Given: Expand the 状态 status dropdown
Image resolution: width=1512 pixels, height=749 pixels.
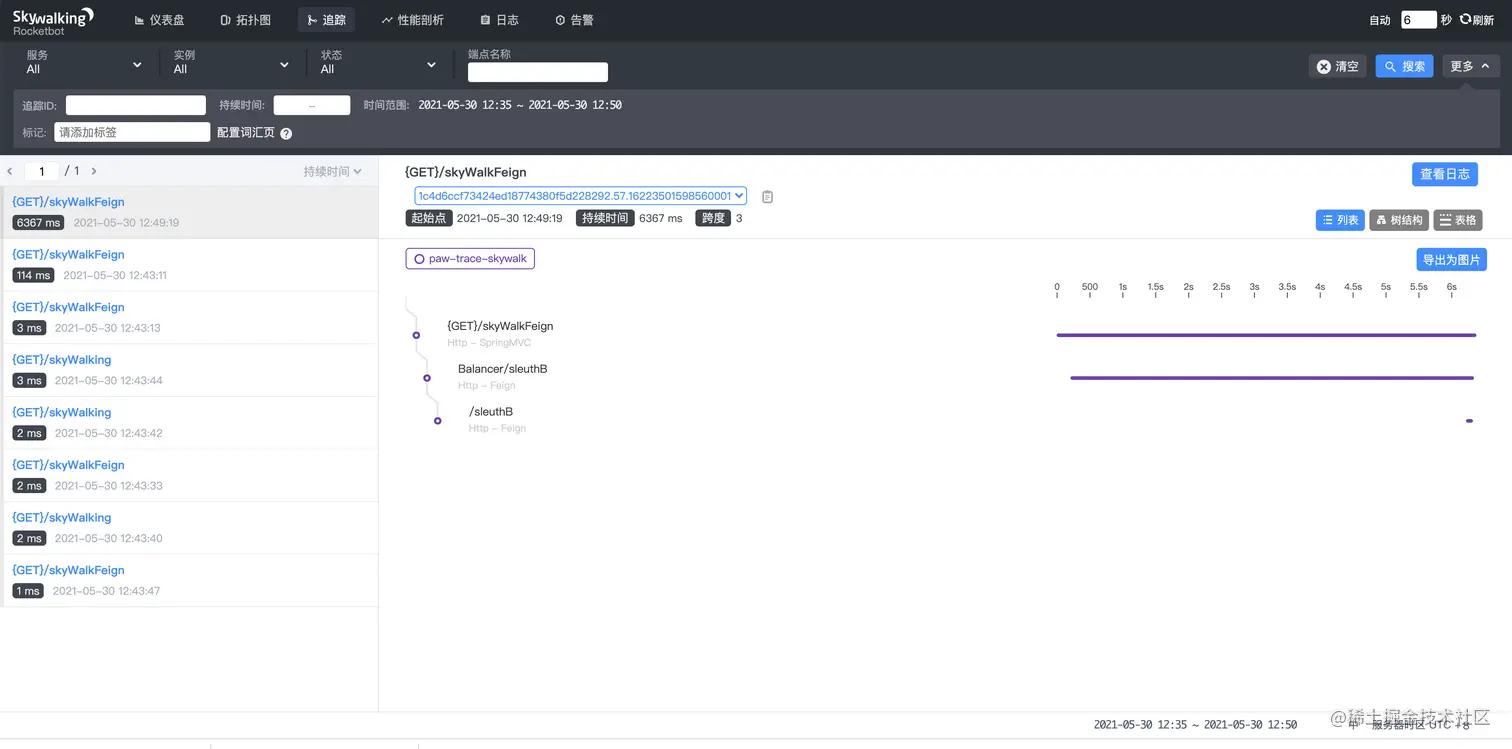Looking at the screenshot, I should click(378, 63).
